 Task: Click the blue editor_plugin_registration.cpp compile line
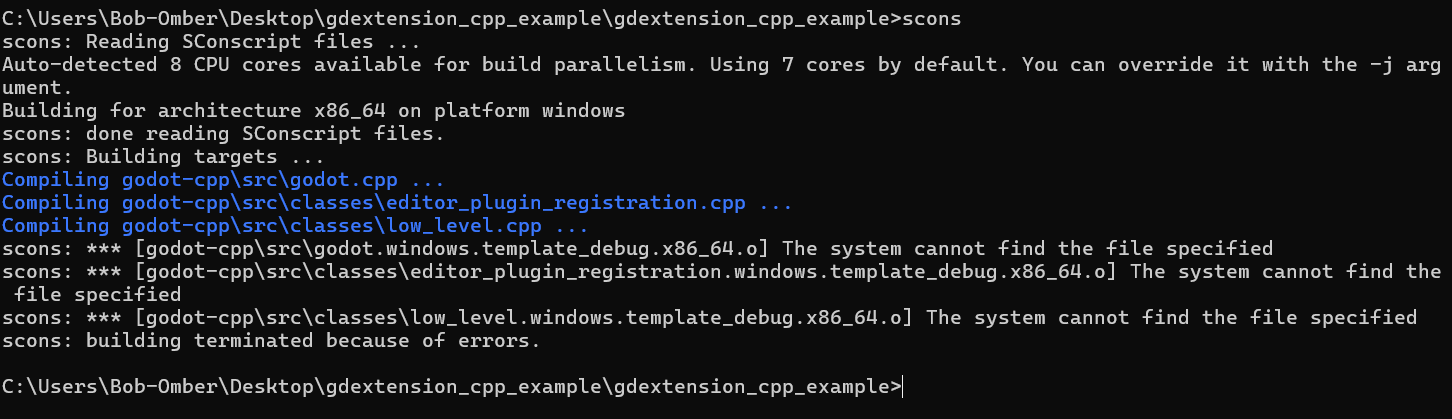click(x=396, y=202)
